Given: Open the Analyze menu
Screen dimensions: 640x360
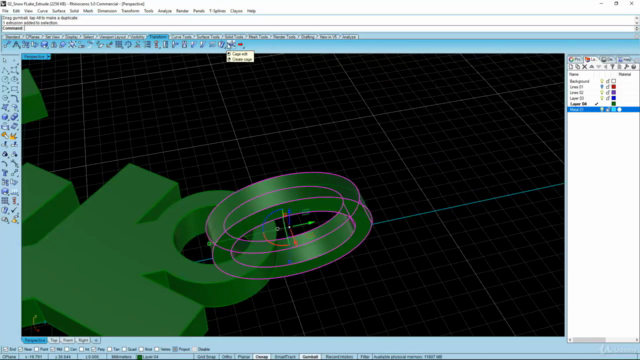Looking at the screenshot, I should [x=164, y=11].
